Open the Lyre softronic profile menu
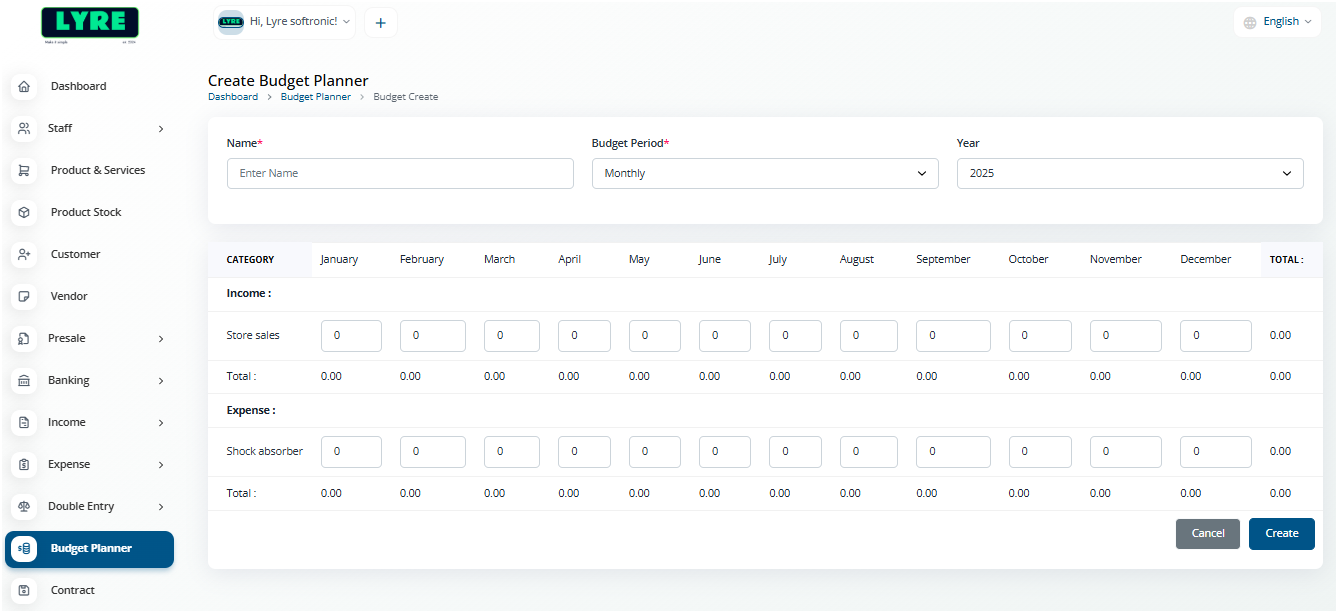The height and width of the screenshot is (613, 1338). [284, 21]
